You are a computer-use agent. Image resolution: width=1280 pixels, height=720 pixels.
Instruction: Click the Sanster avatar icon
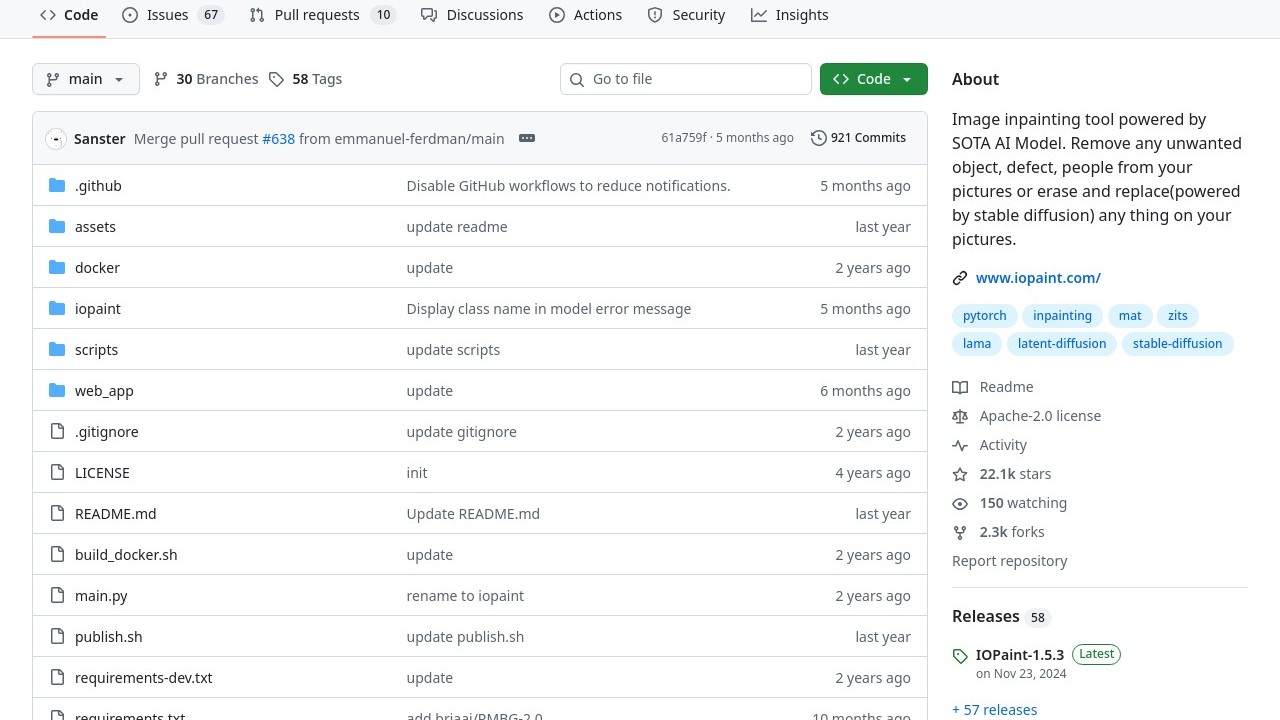[56, 139]
